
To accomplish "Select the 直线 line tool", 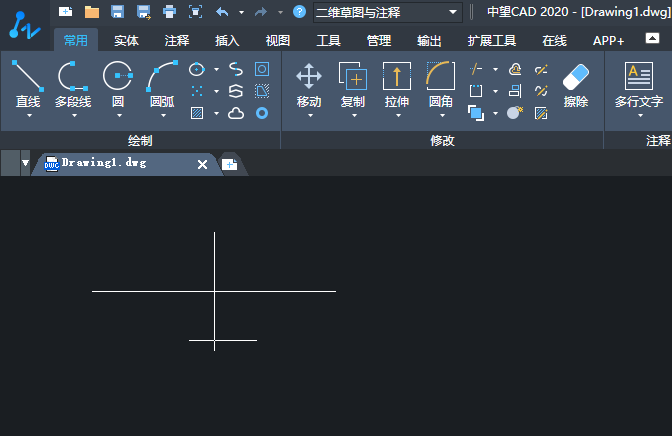I will click(28, 84).
